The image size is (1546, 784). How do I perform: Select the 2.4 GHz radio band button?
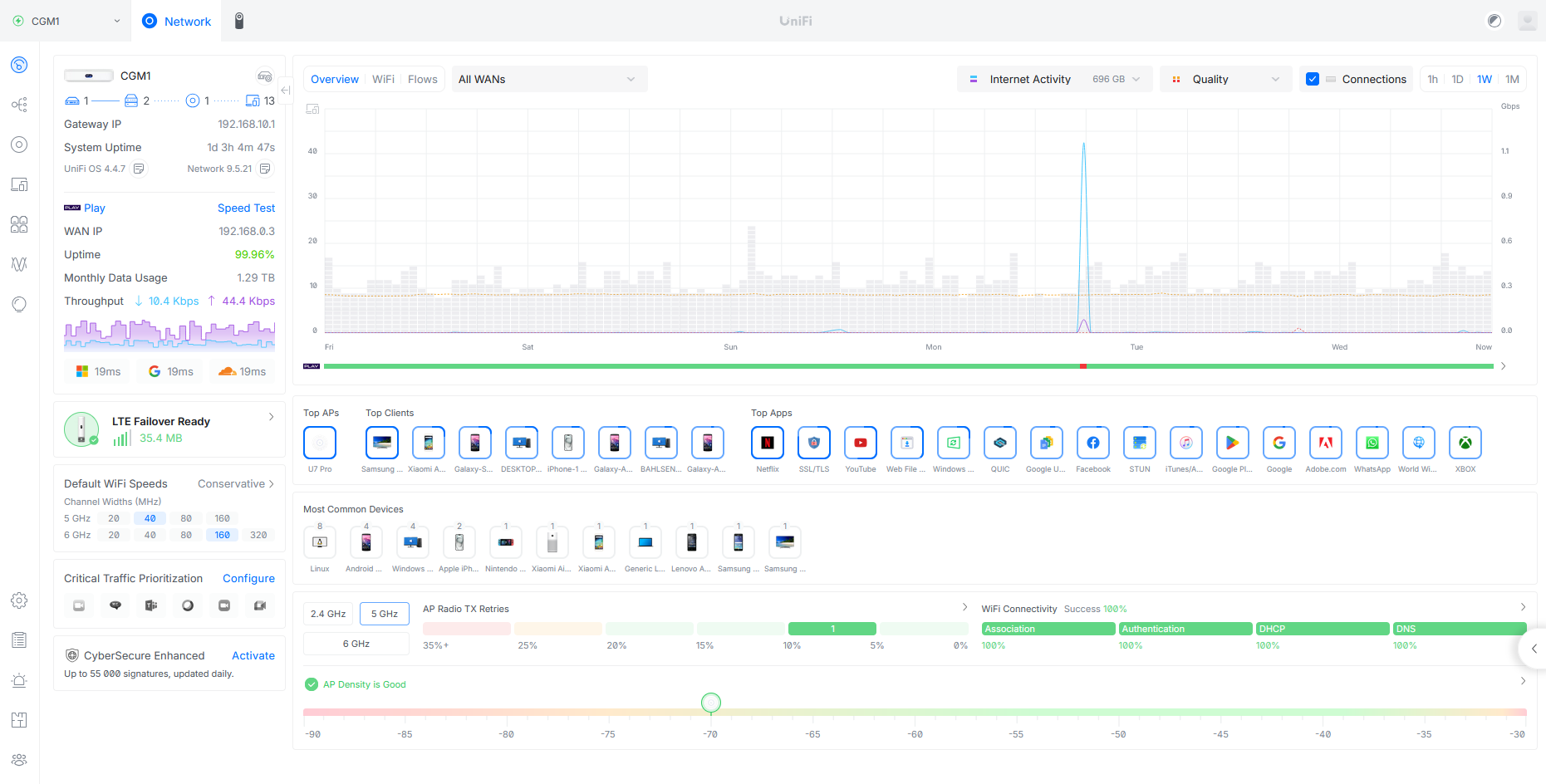point(328,614)
